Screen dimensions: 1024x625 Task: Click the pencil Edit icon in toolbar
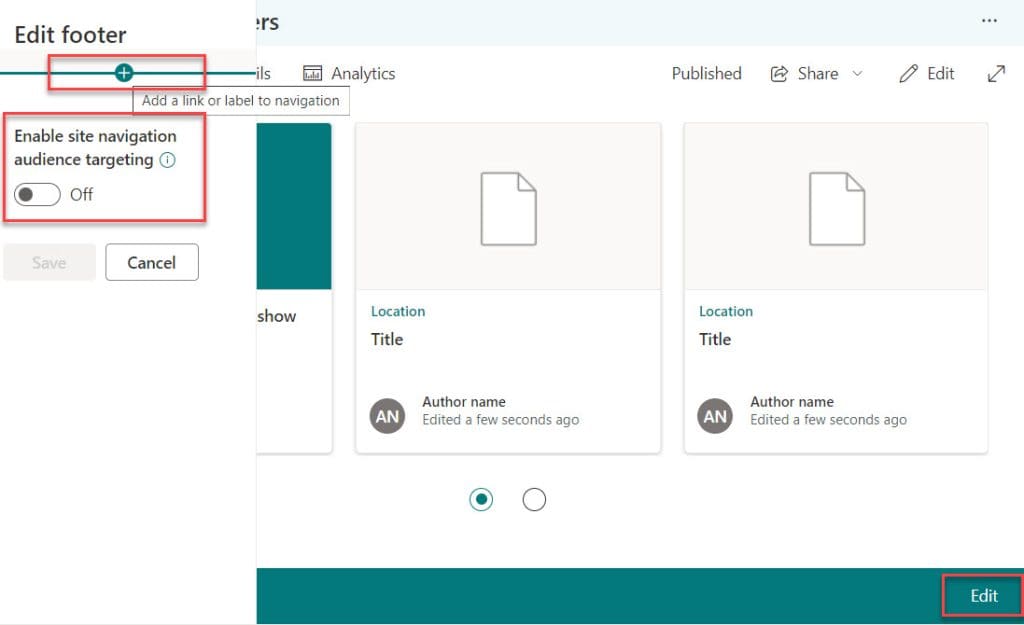908,73
